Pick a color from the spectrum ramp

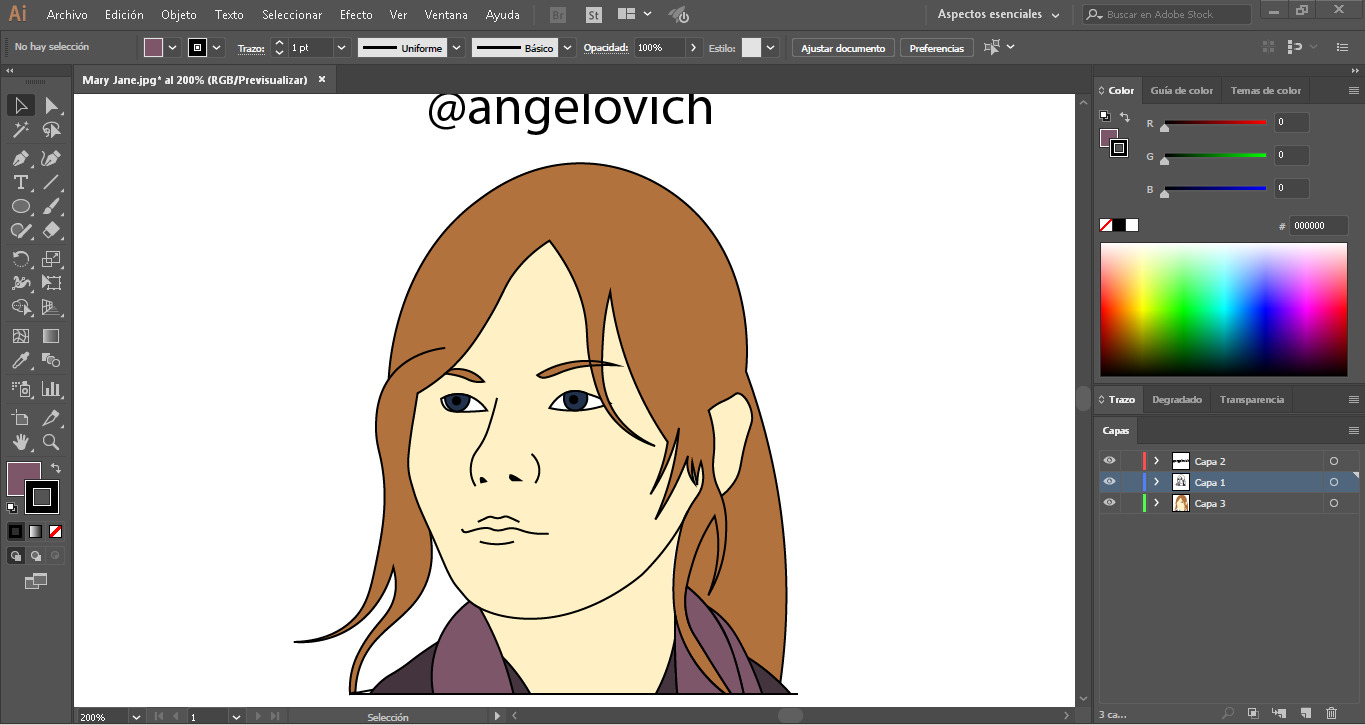(x=1224, y=309)
